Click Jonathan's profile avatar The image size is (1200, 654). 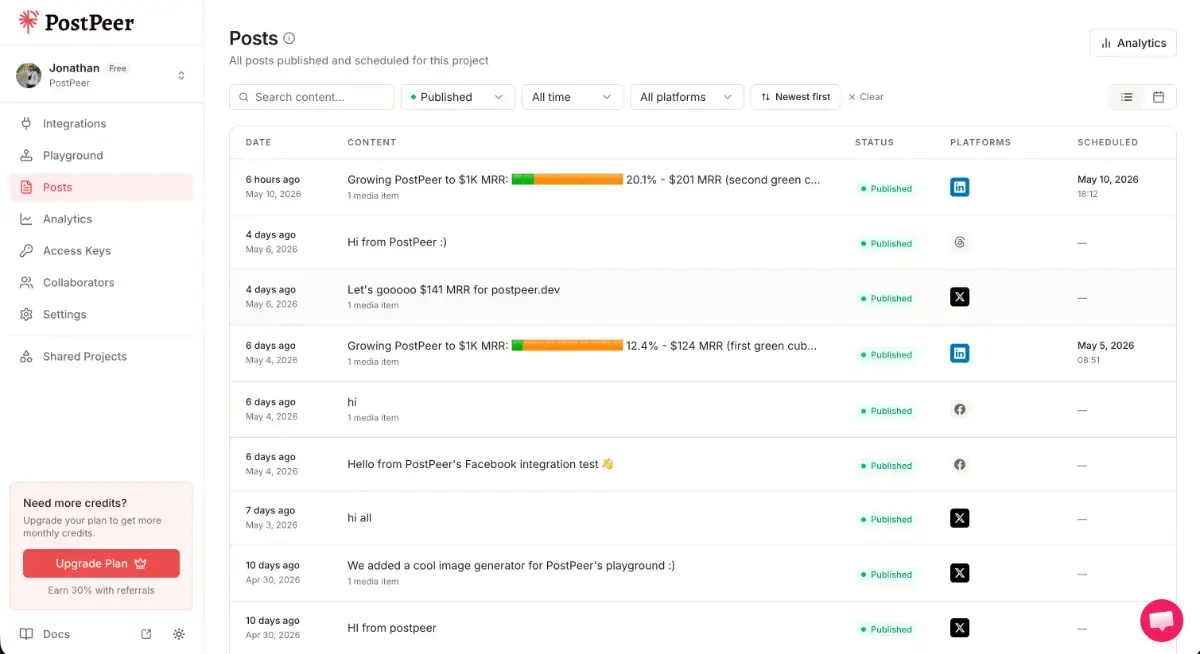click(x=29, y=75)
